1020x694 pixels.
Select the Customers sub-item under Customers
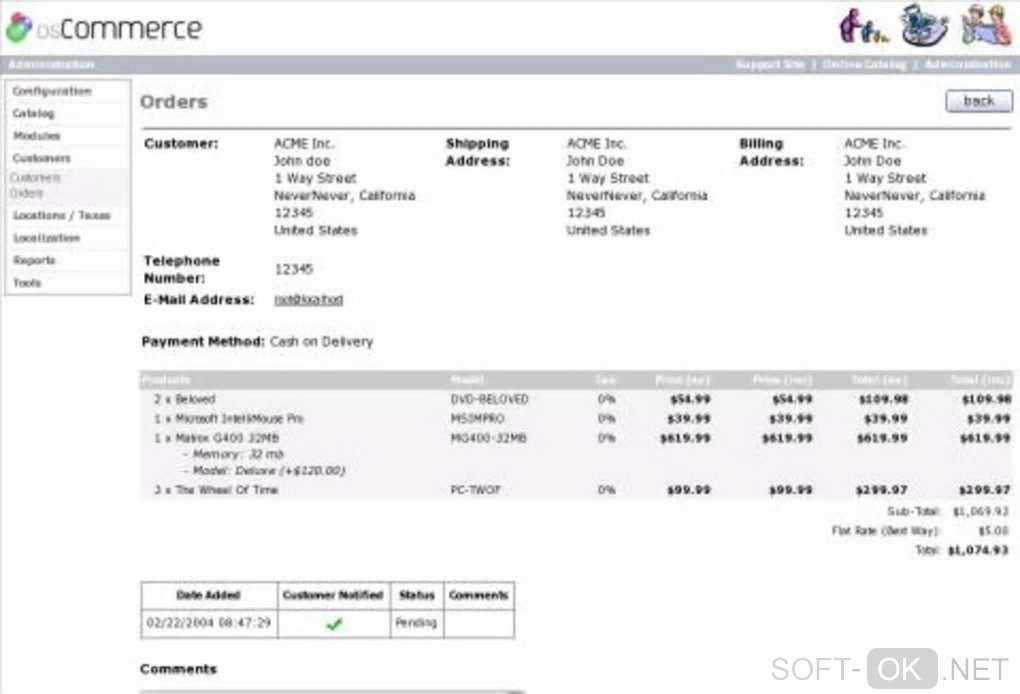35,178
